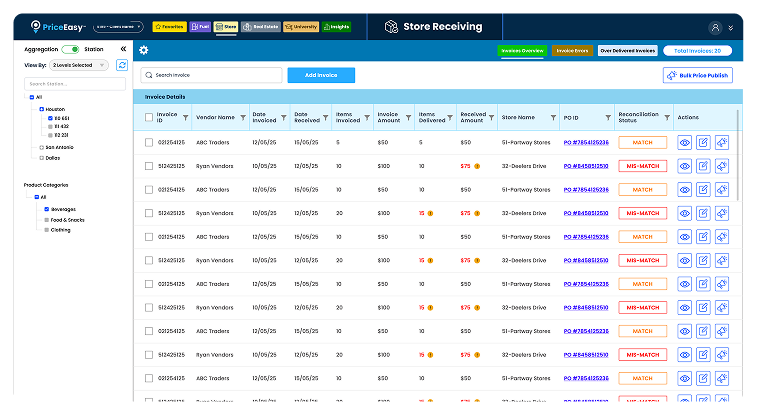Toggle the Aggregation/Station switch
Image resolution: width=757 pixels, height=415 pixels.
point(70,48)
